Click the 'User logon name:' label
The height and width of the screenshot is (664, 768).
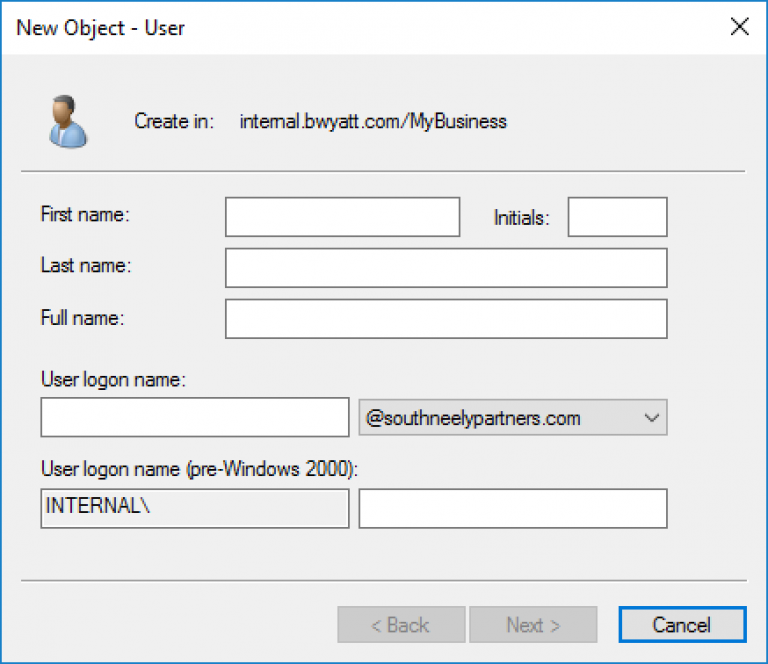coord(114,380)
